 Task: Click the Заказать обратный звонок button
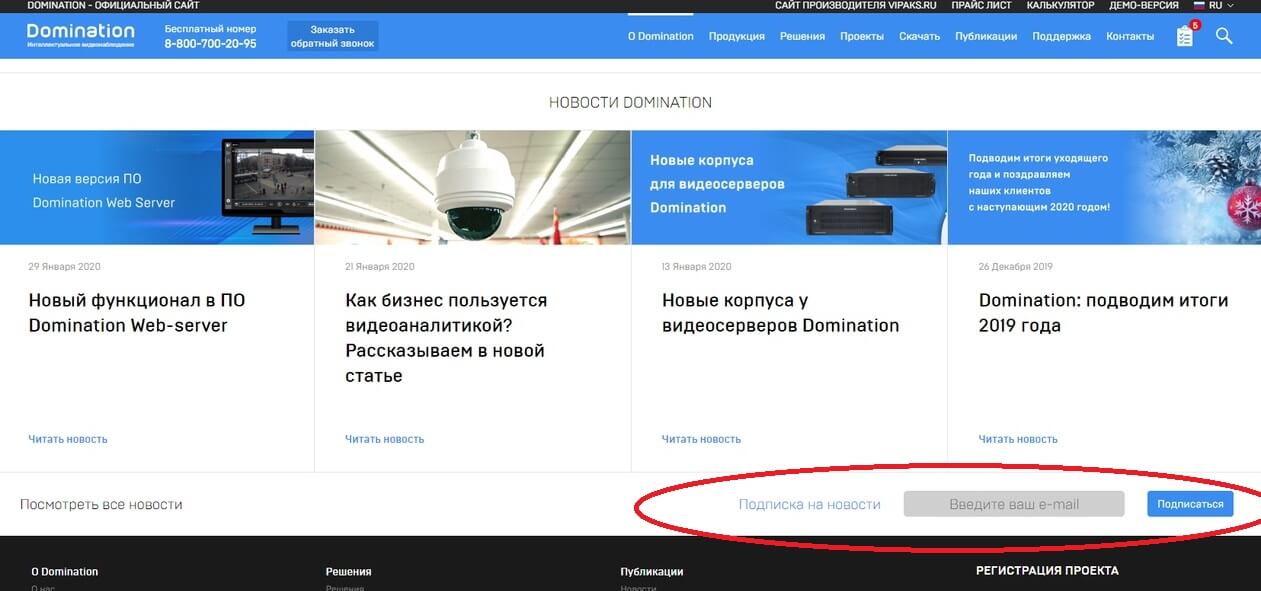pos(332,37)
